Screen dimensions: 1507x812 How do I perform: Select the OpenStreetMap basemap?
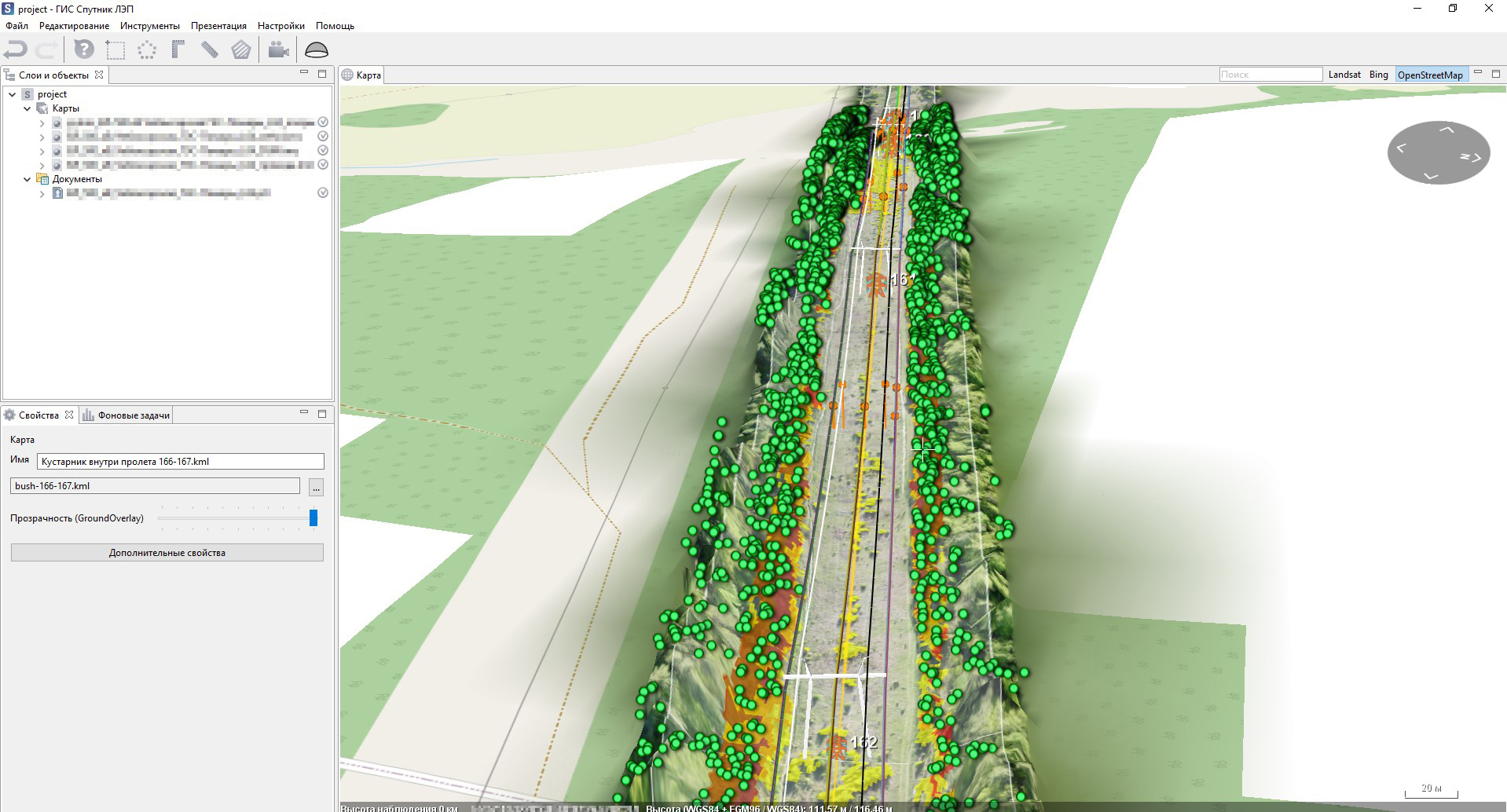[1430, 75]
